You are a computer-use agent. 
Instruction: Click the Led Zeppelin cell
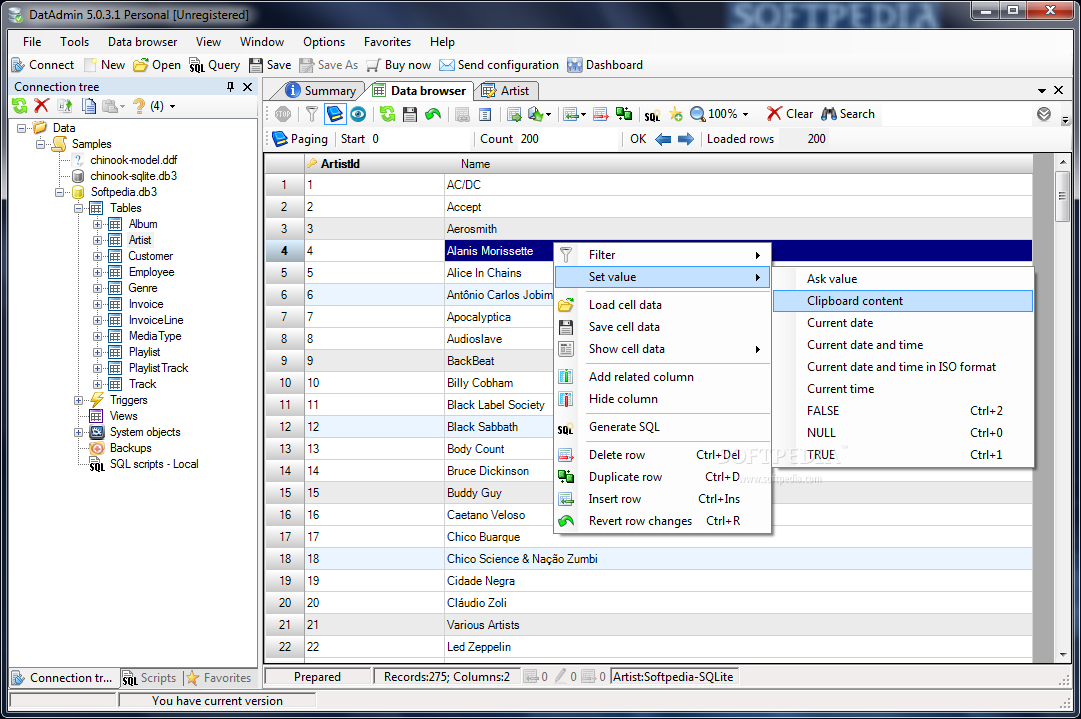[x=738, y=647]
